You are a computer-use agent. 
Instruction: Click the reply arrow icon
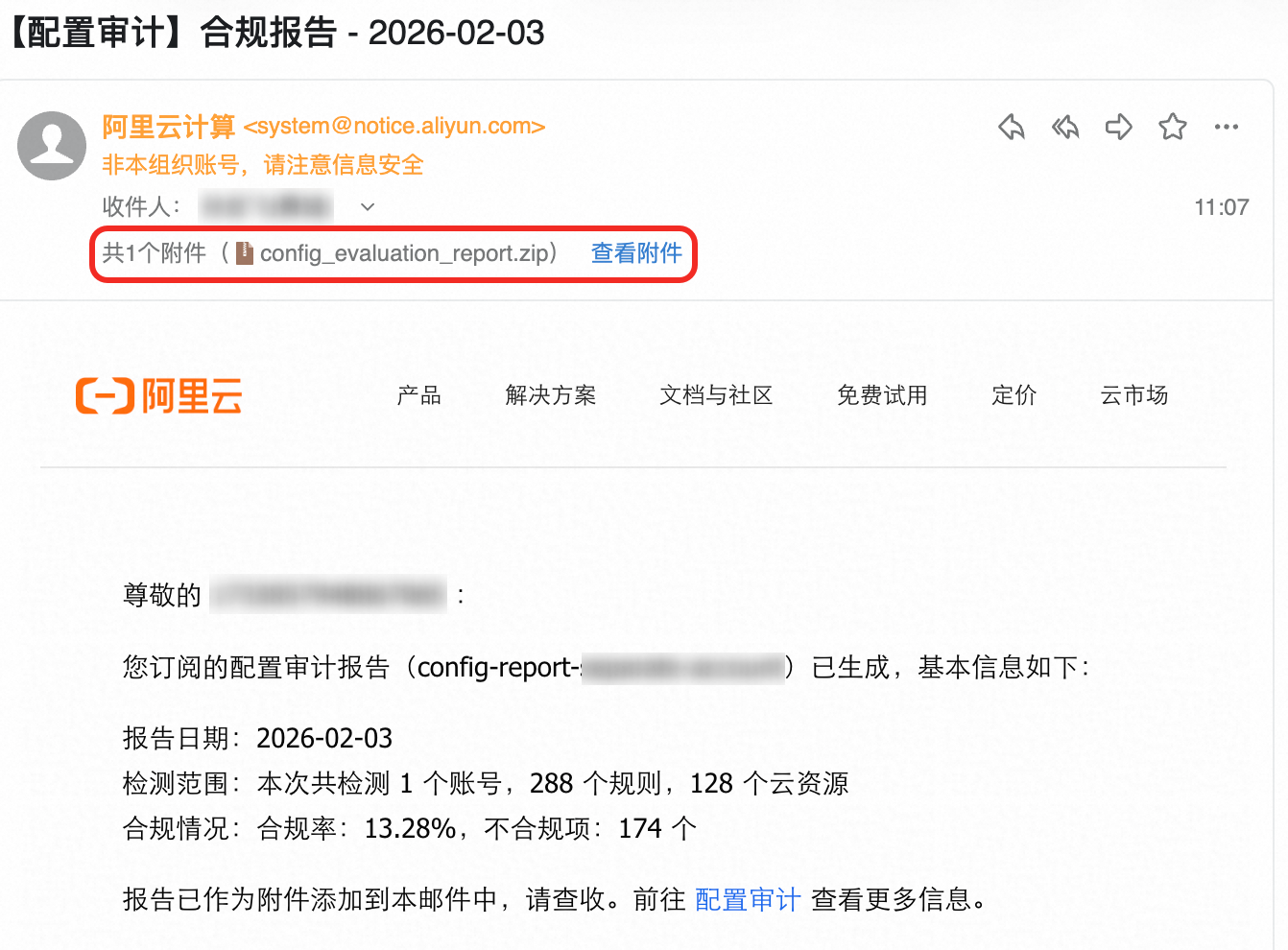tap(1012, 127)
